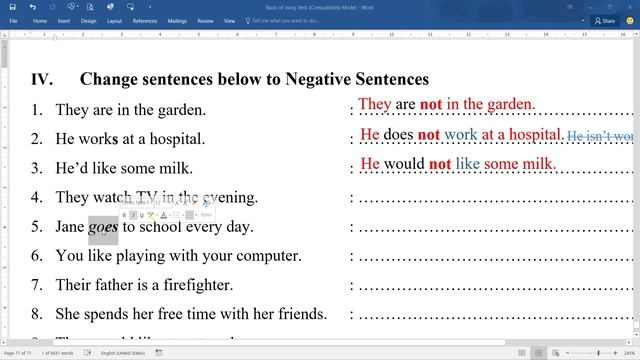Click the sentence She spends her free time with her friends.
This screenshot has height=360, width=640.
click(x=191, y=313)
